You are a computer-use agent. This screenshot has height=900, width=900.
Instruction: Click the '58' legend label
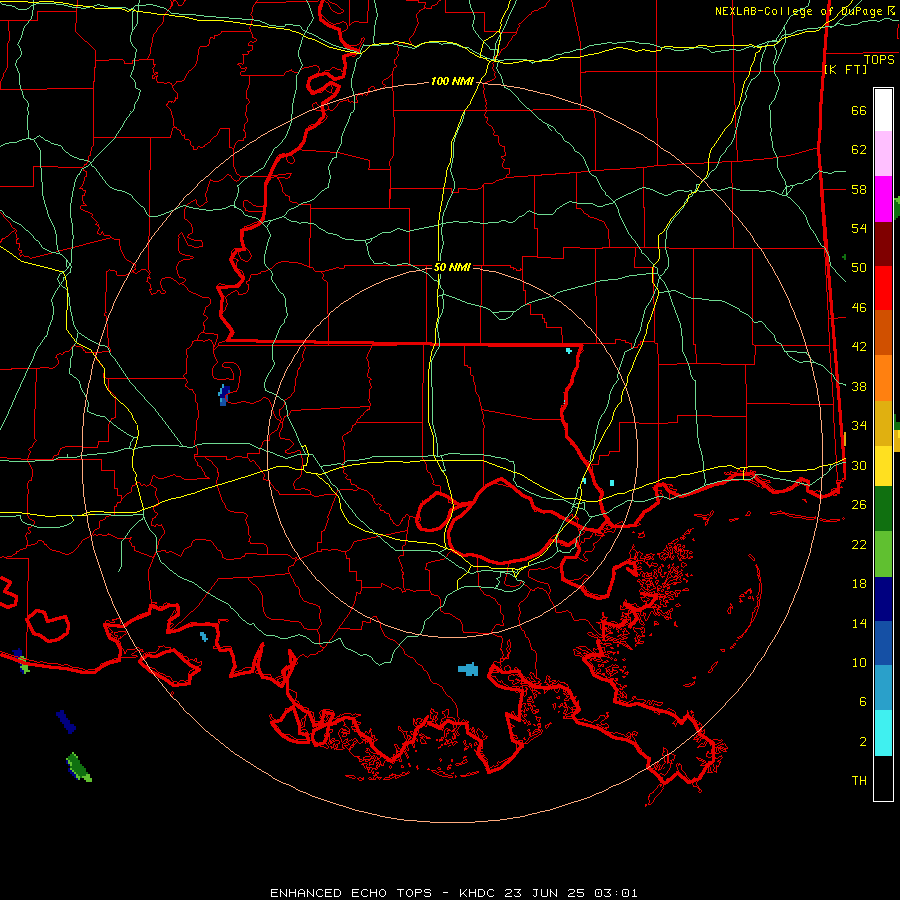[x=859, y=189]
